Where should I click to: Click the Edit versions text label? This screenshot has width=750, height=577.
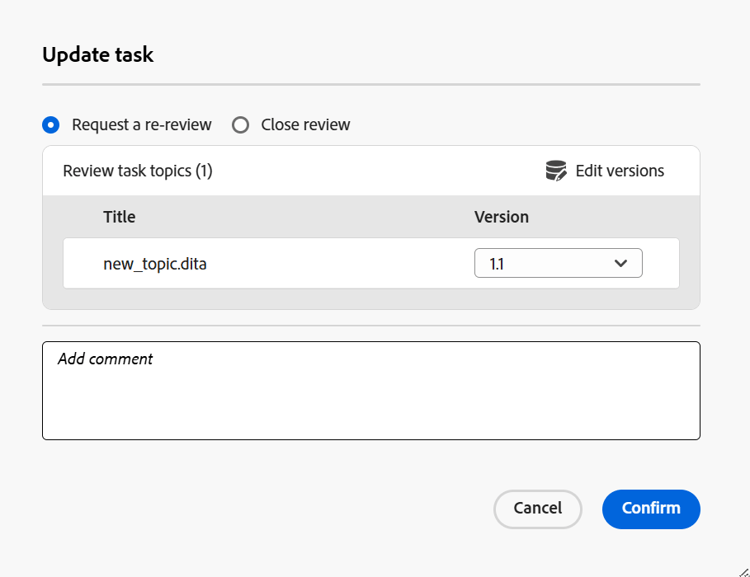[619, 171]
